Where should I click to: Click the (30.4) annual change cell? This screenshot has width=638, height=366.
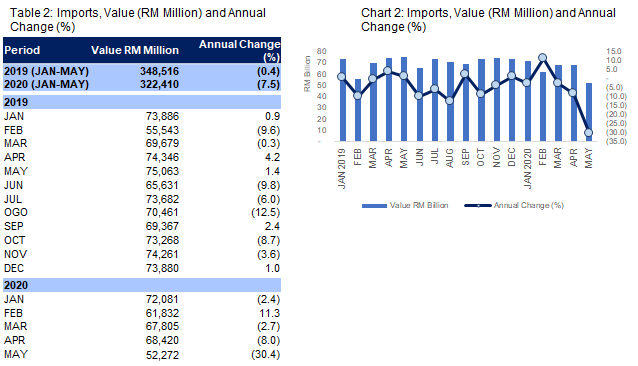pos(265,355)
